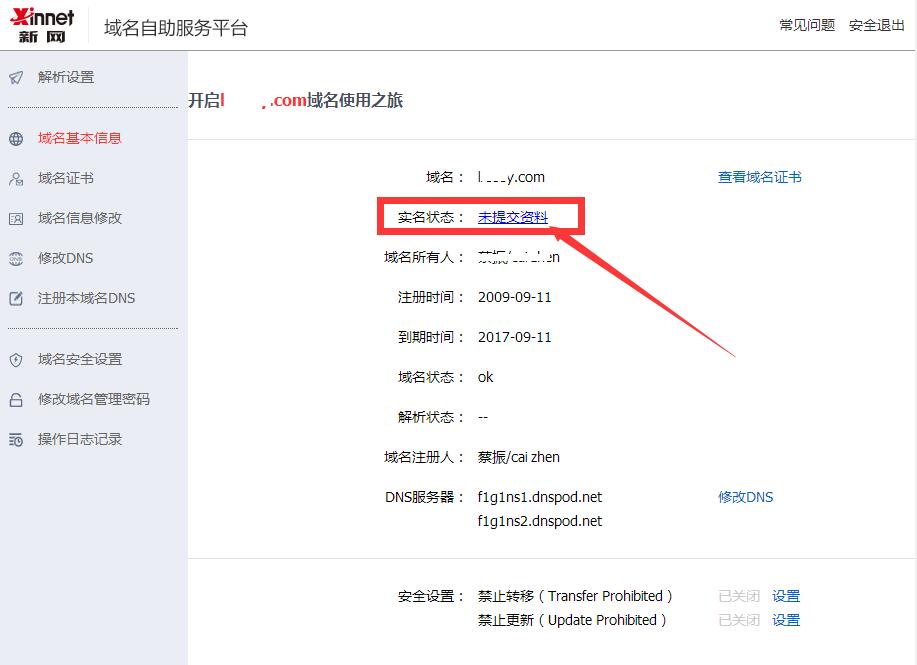Click the globe icon beside 域名基本信息

click(16, 139)
